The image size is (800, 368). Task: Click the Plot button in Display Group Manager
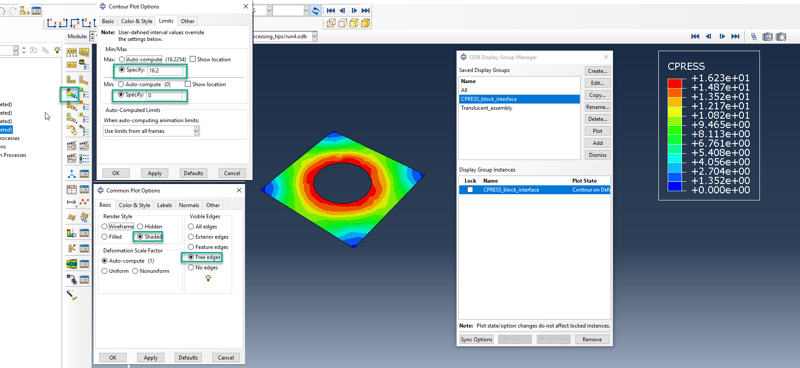pyautogui.click(x=597, y=131)
